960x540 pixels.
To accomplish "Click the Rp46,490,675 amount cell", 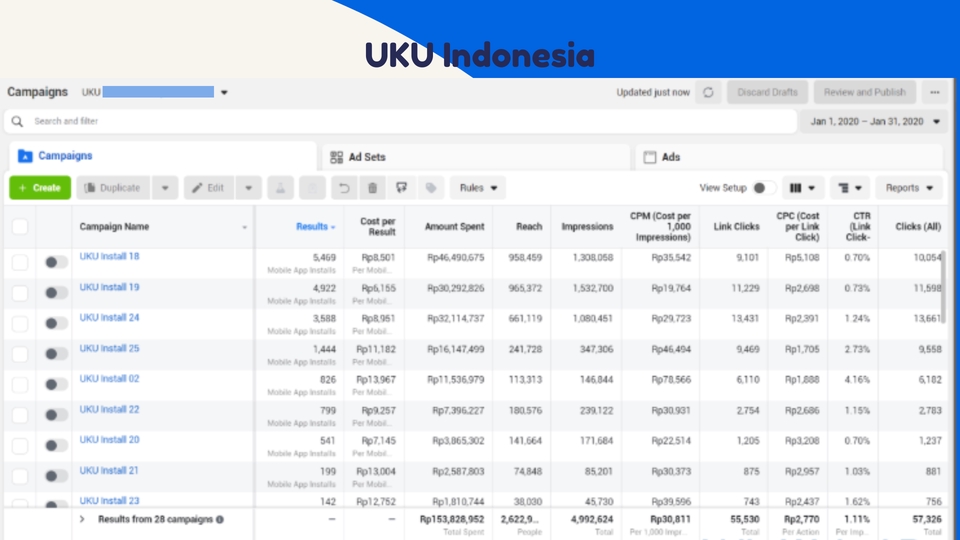I will tap(456, 258).
